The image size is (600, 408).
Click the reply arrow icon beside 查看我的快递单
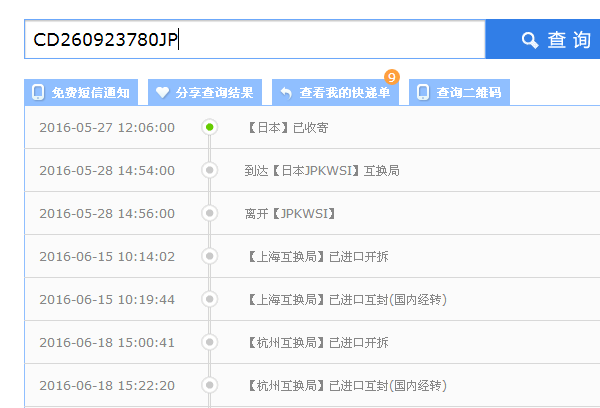[286, 93]
